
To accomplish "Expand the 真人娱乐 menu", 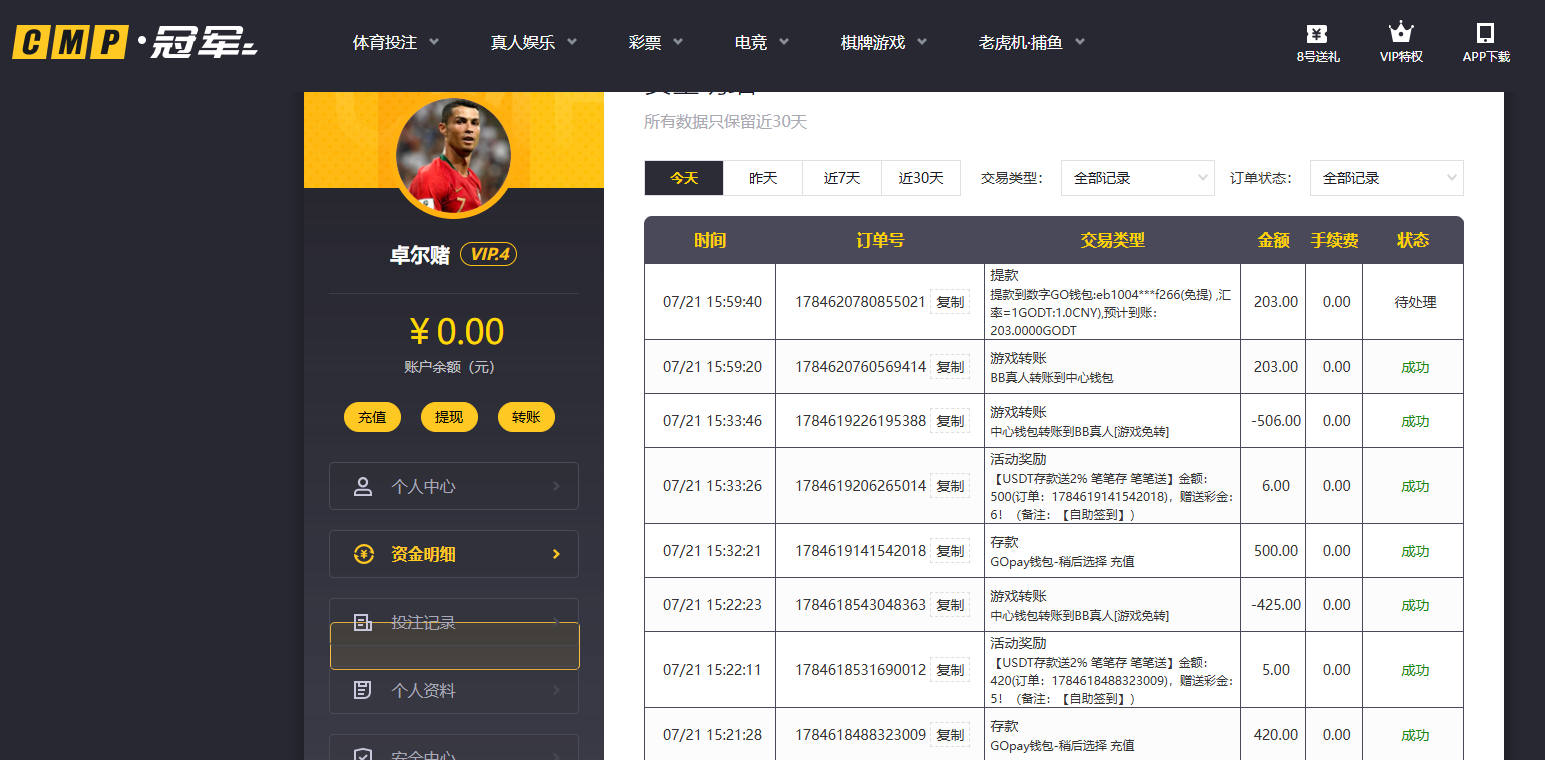I will pyautogui.click(x=534, y=42).
